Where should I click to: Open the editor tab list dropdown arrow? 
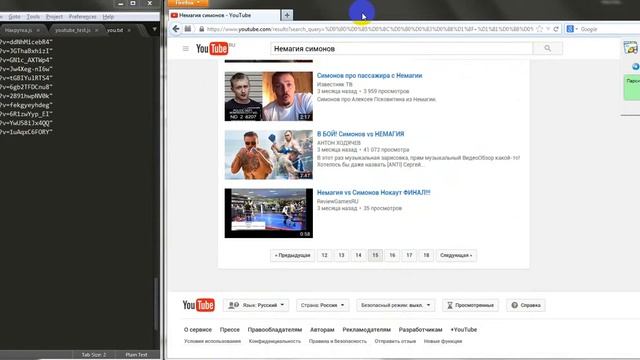click(x=154, y=29)
